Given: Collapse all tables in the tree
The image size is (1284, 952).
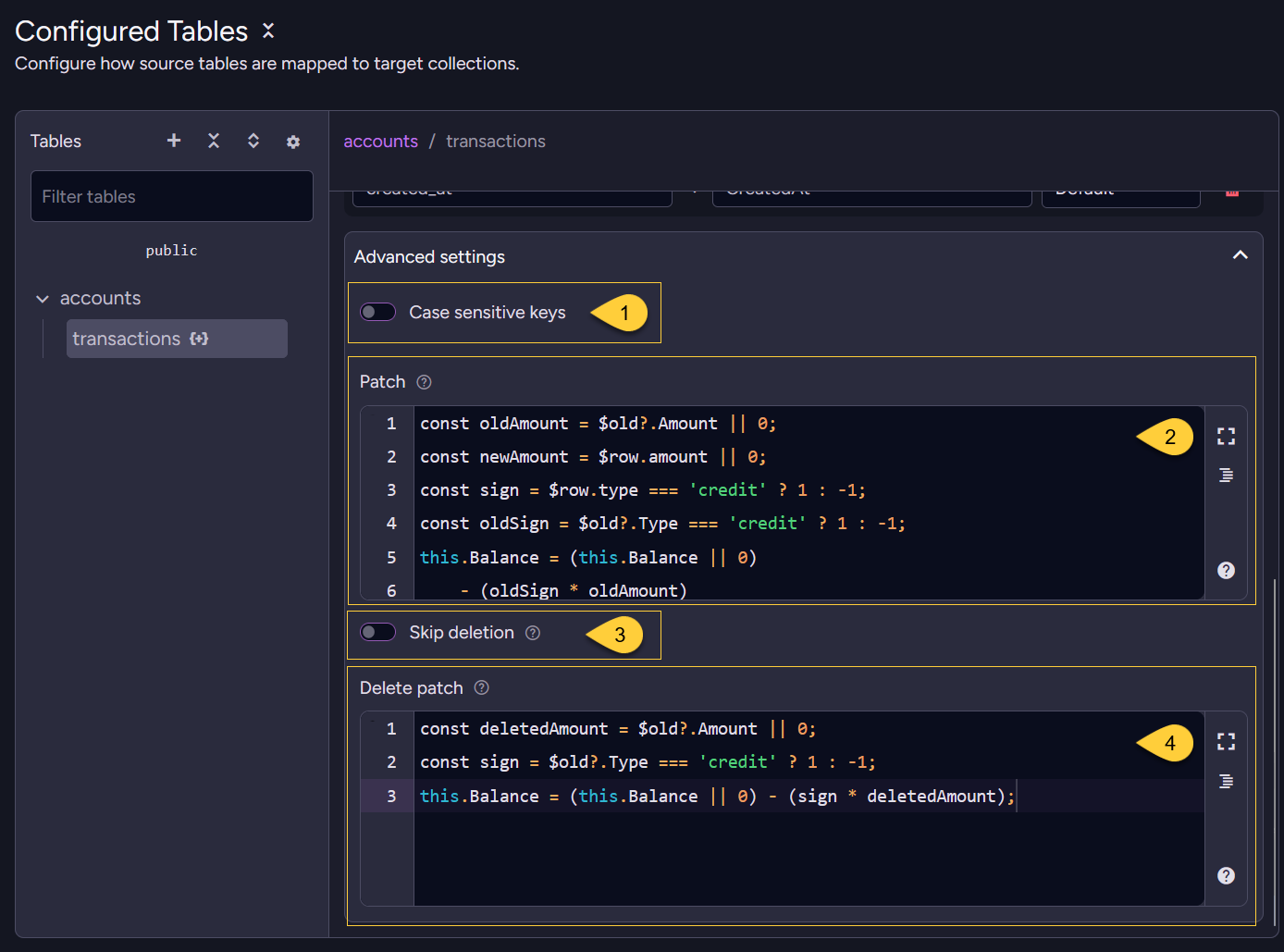Looking at the screenshot, I should 214,141.
